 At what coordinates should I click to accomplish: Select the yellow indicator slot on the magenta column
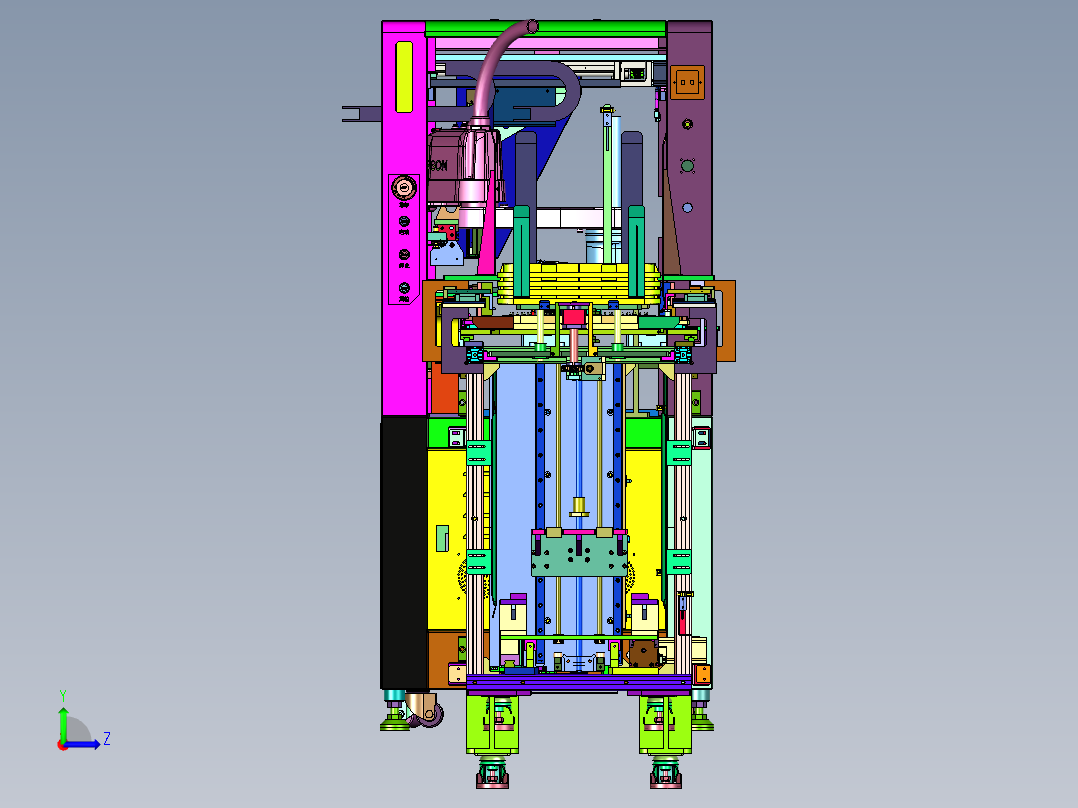click(x=404, y=77)
